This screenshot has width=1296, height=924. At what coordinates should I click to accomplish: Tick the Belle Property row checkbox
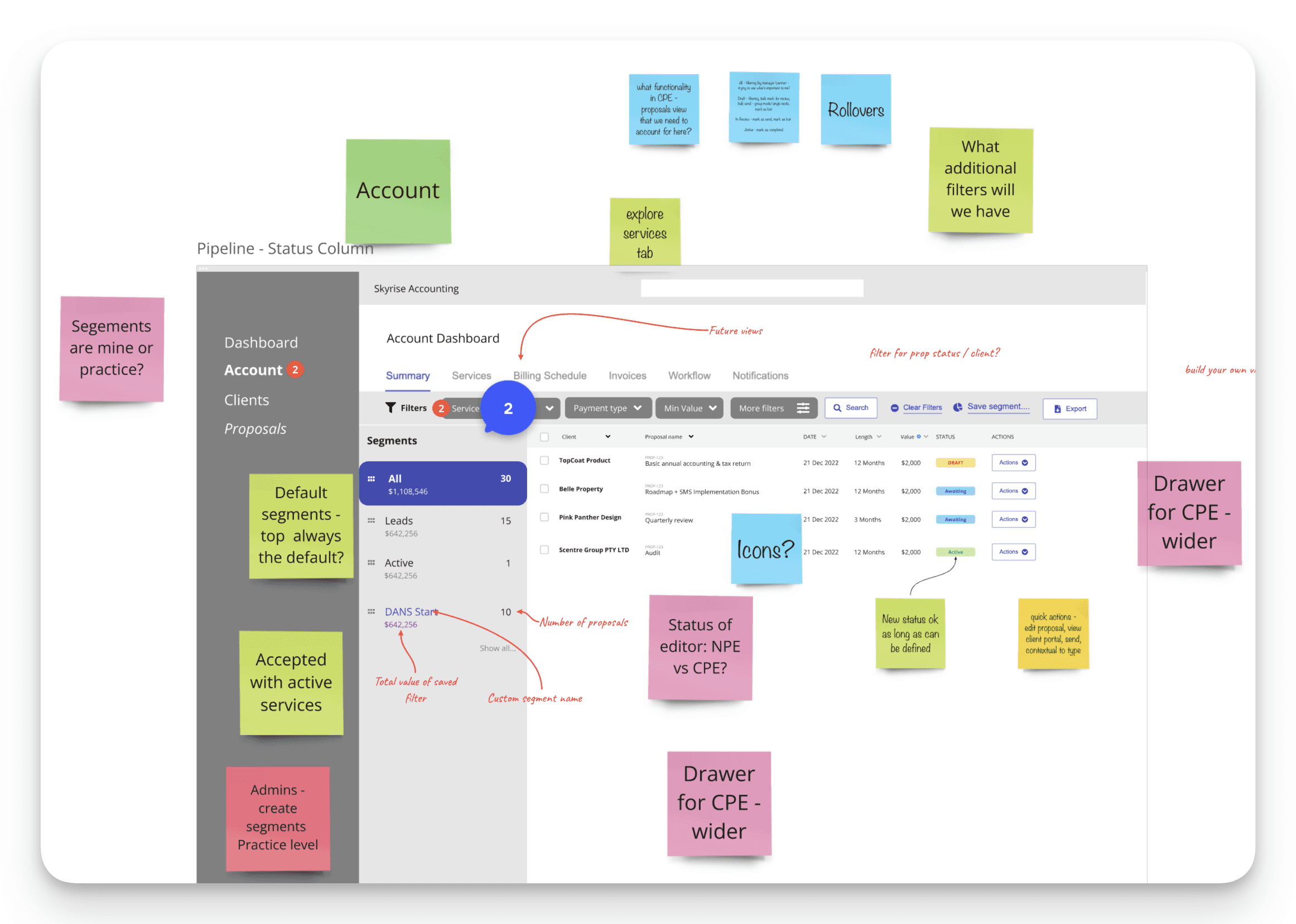click(x=545, y=488)
